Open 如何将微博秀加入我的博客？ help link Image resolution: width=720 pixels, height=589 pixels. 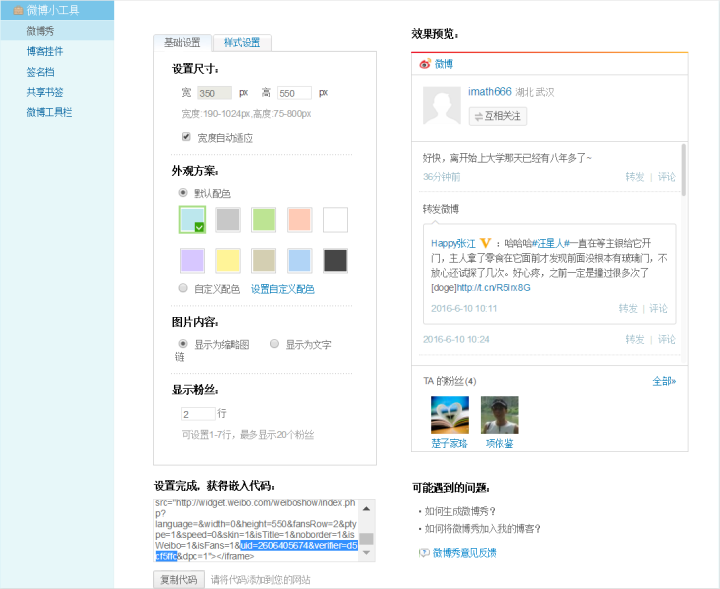point(483,528)
